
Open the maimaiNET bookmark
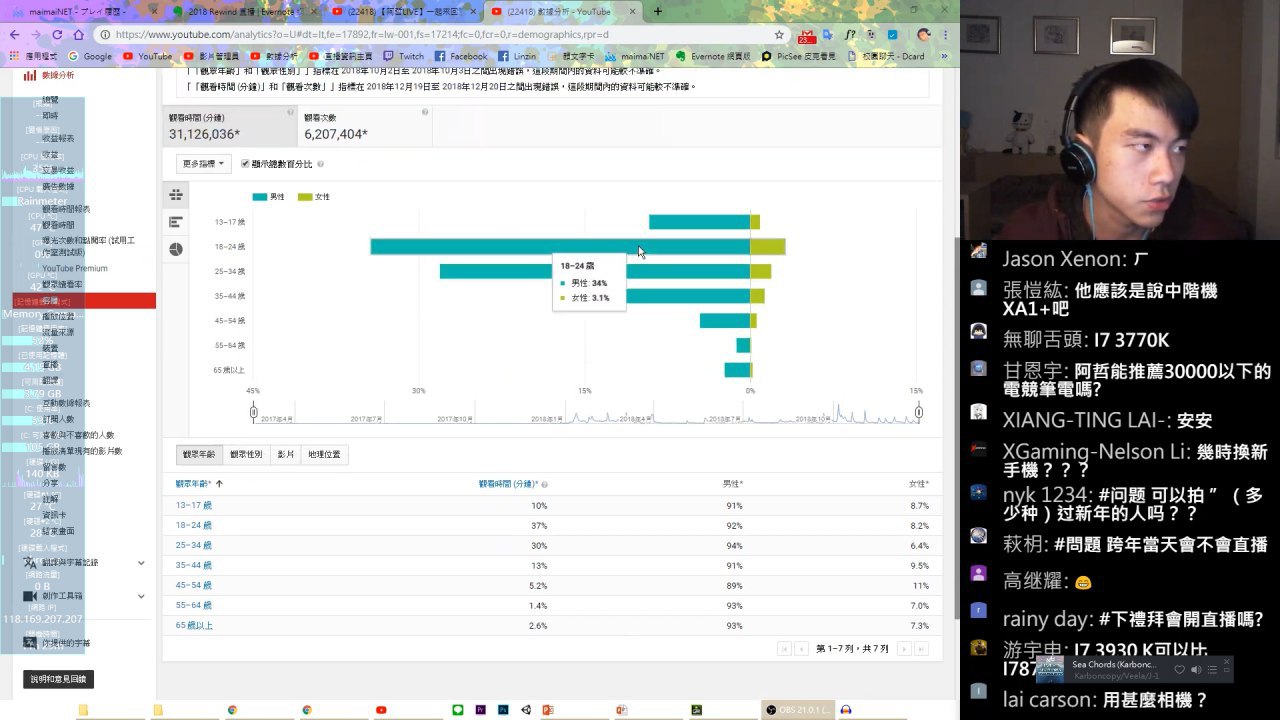tap(634, 57)
